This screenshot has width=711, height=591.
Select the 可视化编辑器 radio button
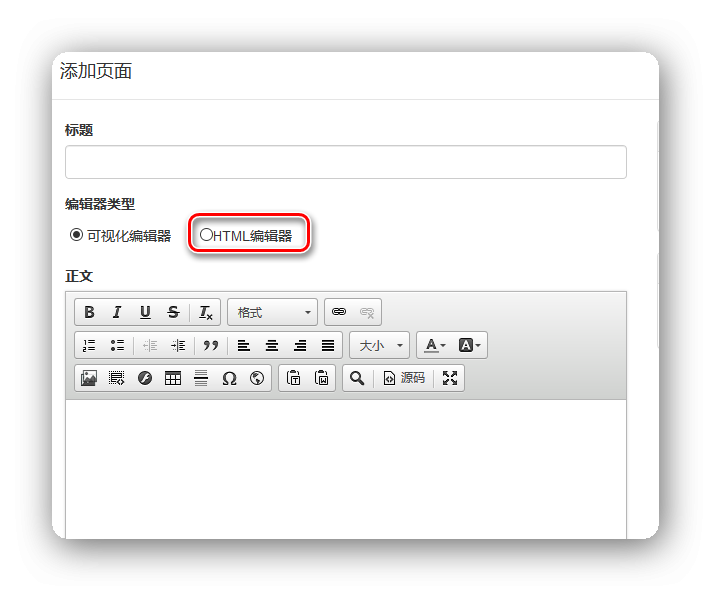[x=76, y=236]
